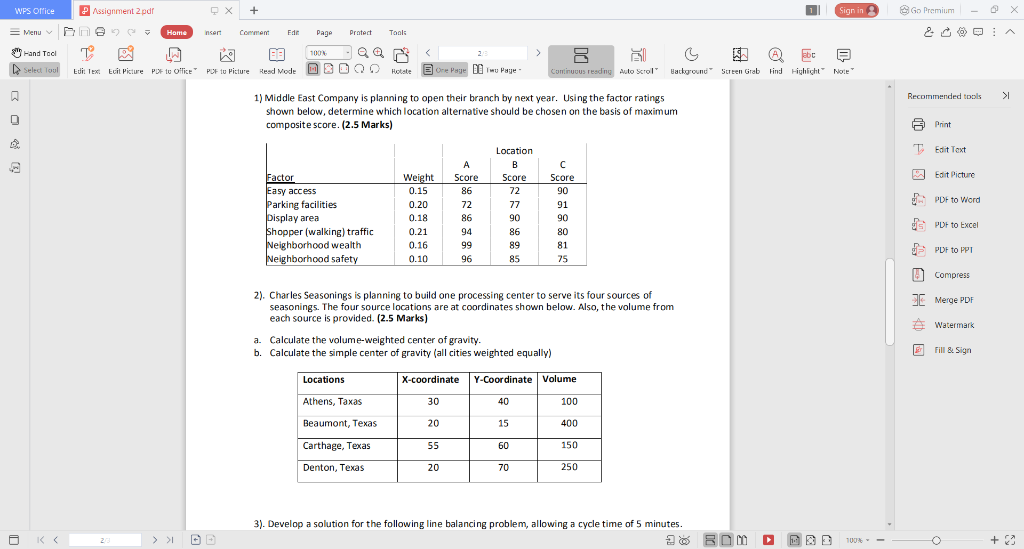Toggle navigation pane icon at bottom left

14,540
